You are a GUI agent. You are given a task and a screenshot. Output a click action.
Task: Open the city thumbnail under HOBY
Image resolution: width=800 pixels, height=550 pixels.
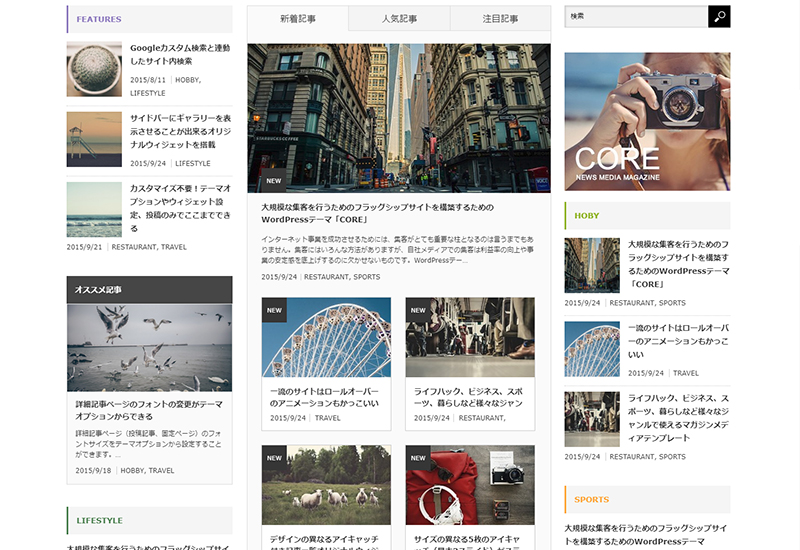[x=592, y=265]
